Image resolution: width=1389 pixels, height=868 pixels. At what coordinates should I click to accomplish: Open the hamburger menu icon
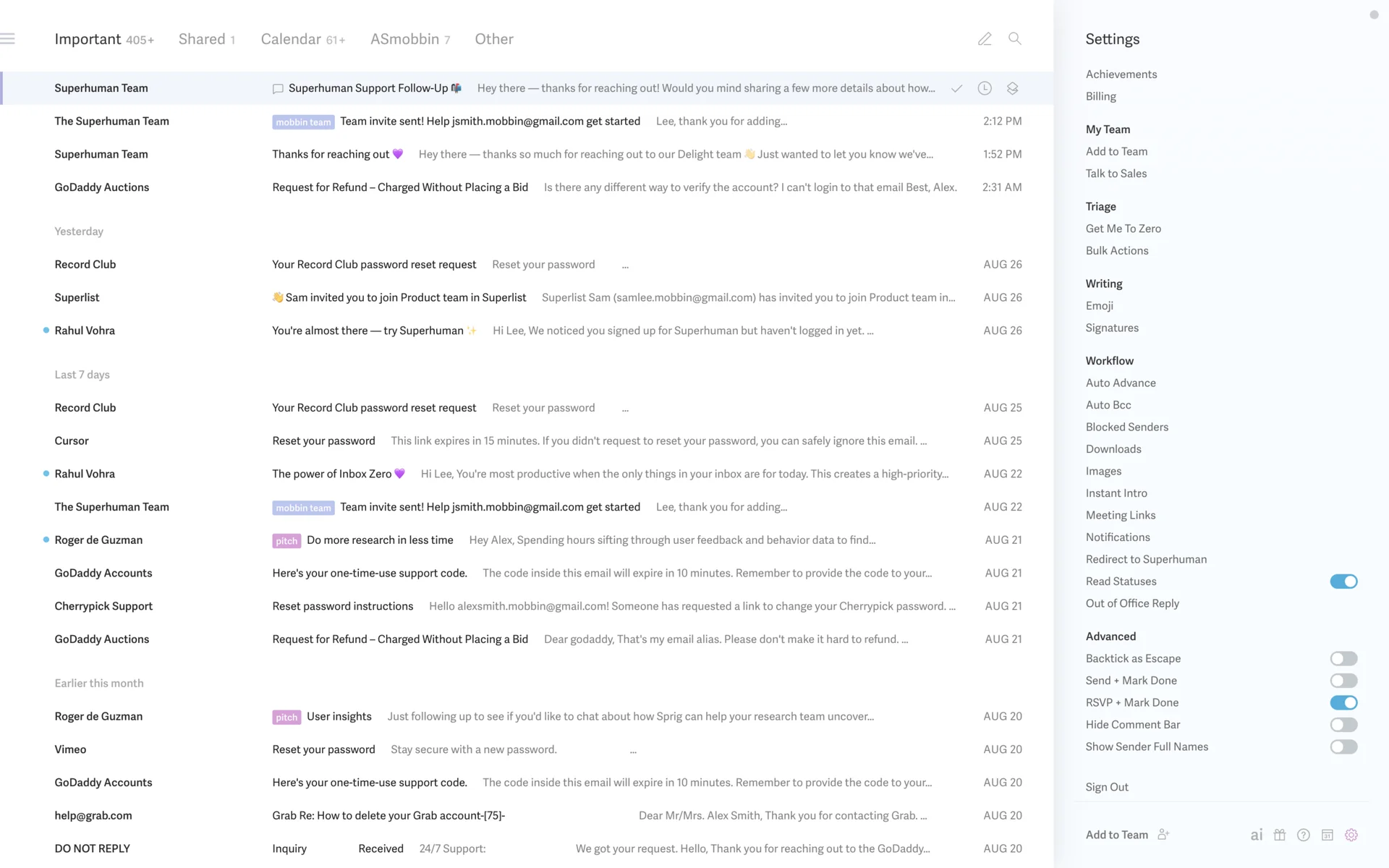8,39
